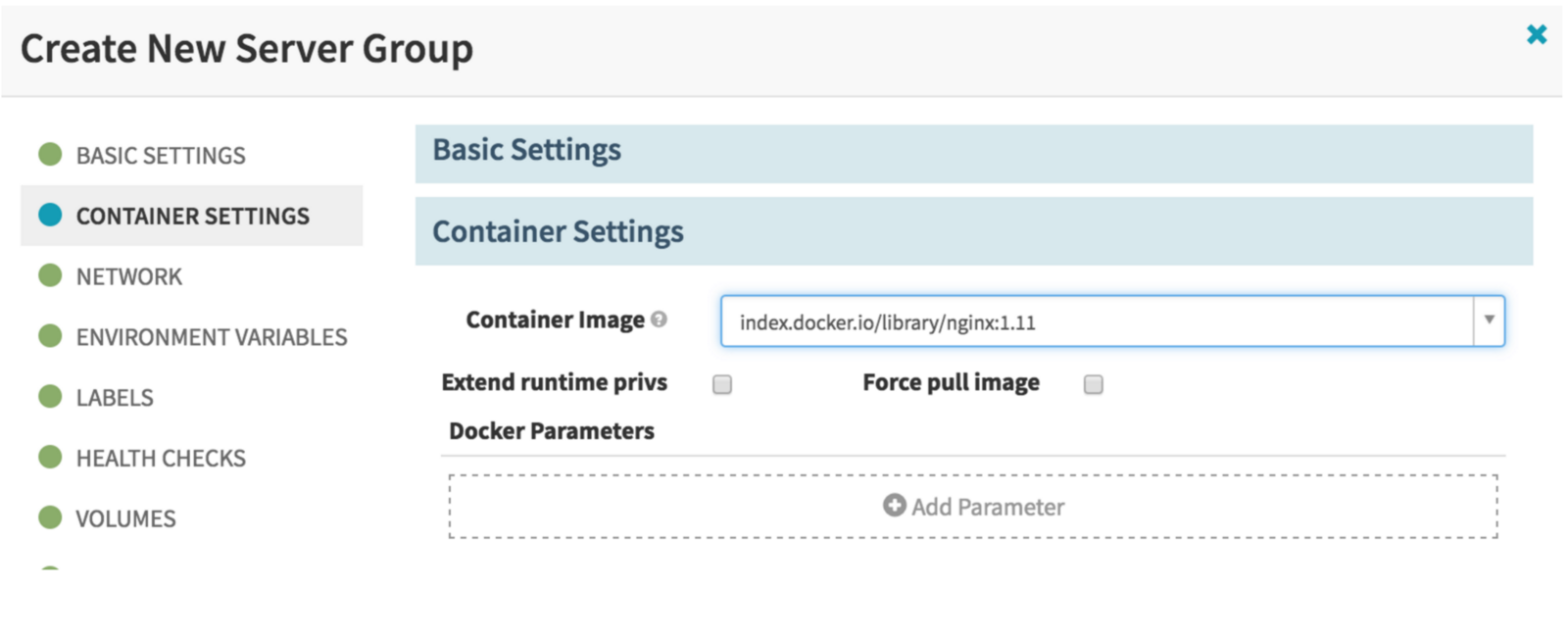Close the Create New Server Group dialog
Viewport: 1568px width, 638px height.
(x=1537, y=34)
